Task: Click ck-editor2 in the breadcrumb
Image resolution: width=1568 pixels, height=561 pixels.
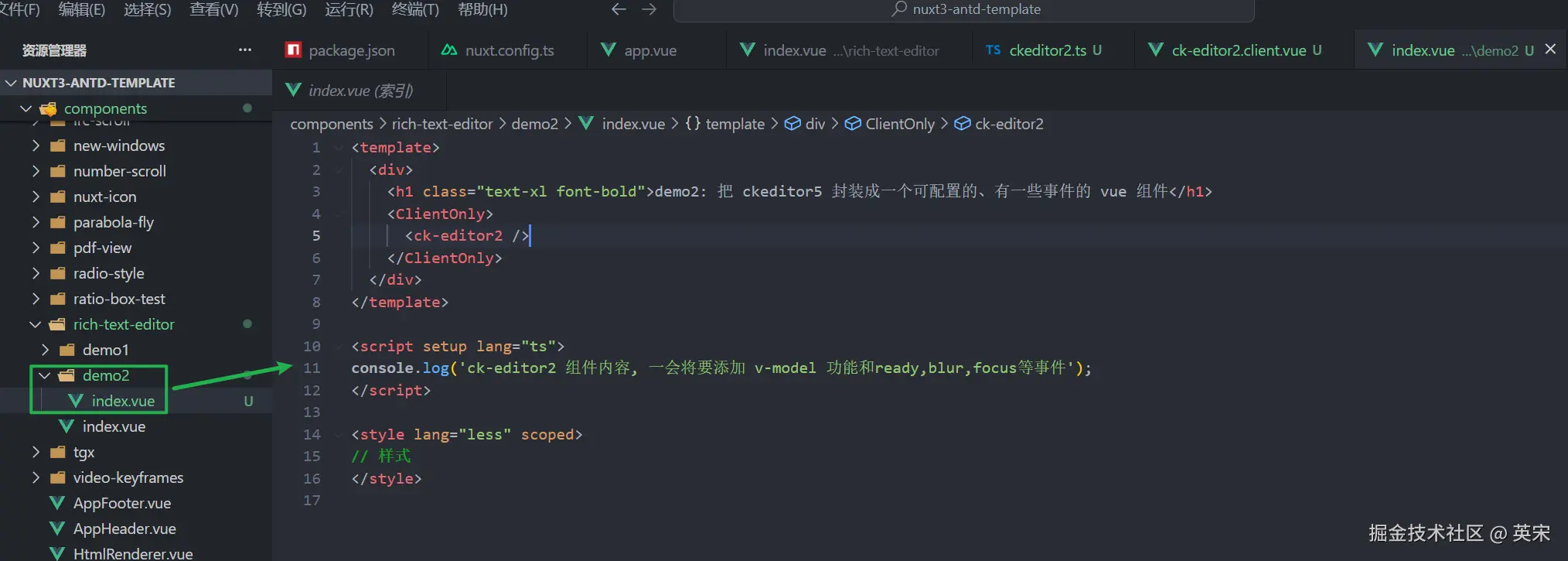Action: point(1009,124)
